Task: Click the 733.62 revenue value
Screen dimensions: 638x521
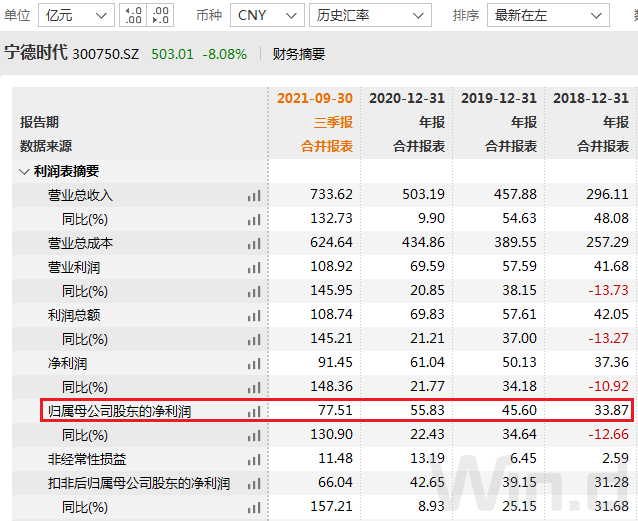Action: click(x=331, y=194)
